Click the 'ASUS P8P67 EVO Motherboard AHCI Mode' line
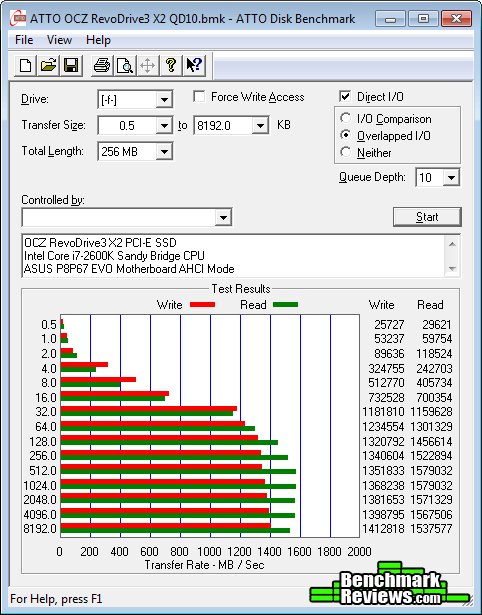 point(129,269)
